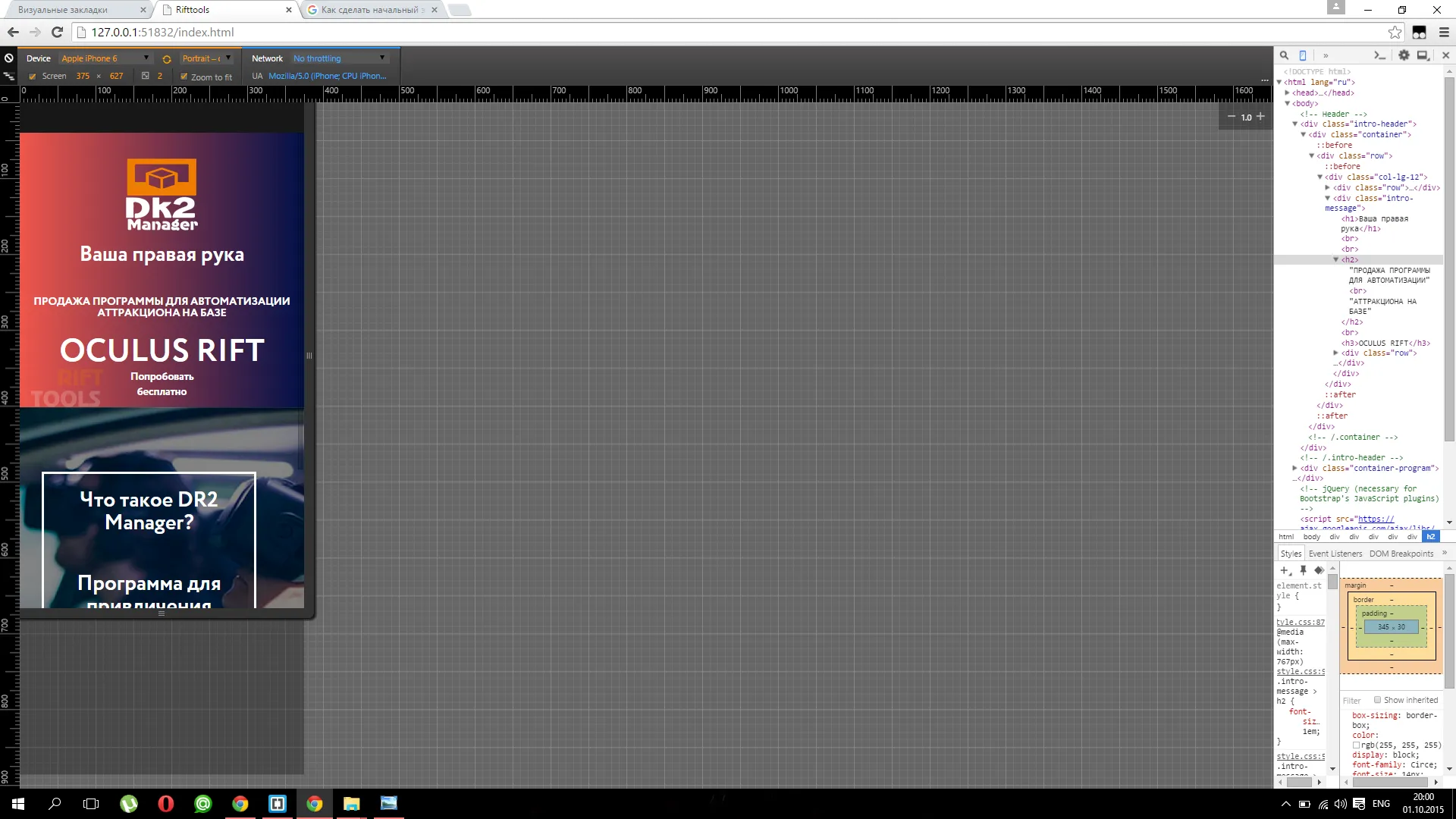This screenshot has height=819, width=1456.
Task: Close the DevTools panel
Action: point(1445,55)
